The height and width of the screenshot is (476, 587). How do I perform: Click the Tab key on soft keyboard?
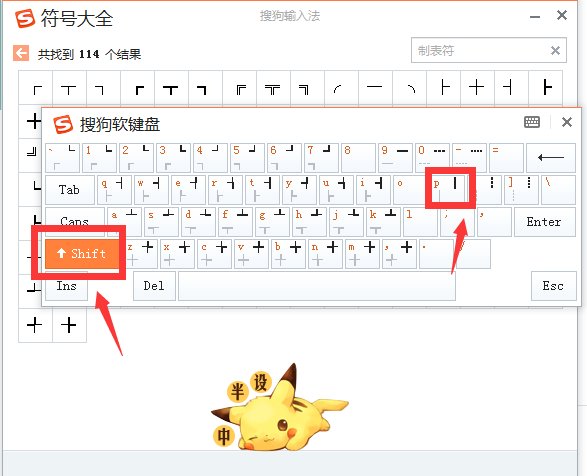tap(70, 190)
